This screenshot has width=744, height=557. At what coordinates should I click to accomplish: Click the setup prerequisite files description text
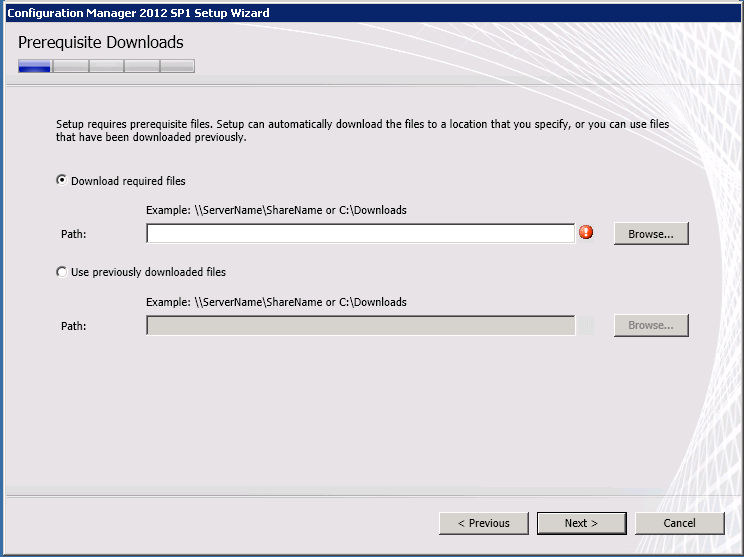tap(363, 130)
